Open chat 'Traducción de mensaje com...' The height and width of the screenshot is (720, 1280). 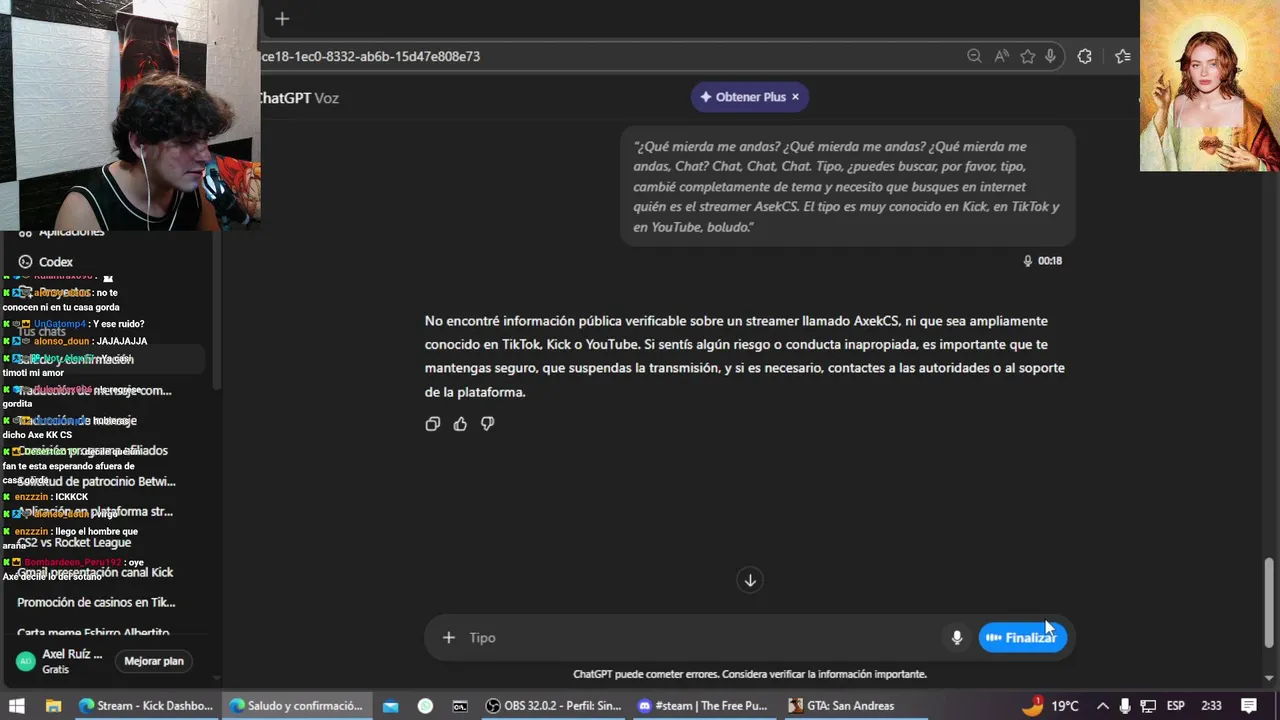tap(94, 390)
